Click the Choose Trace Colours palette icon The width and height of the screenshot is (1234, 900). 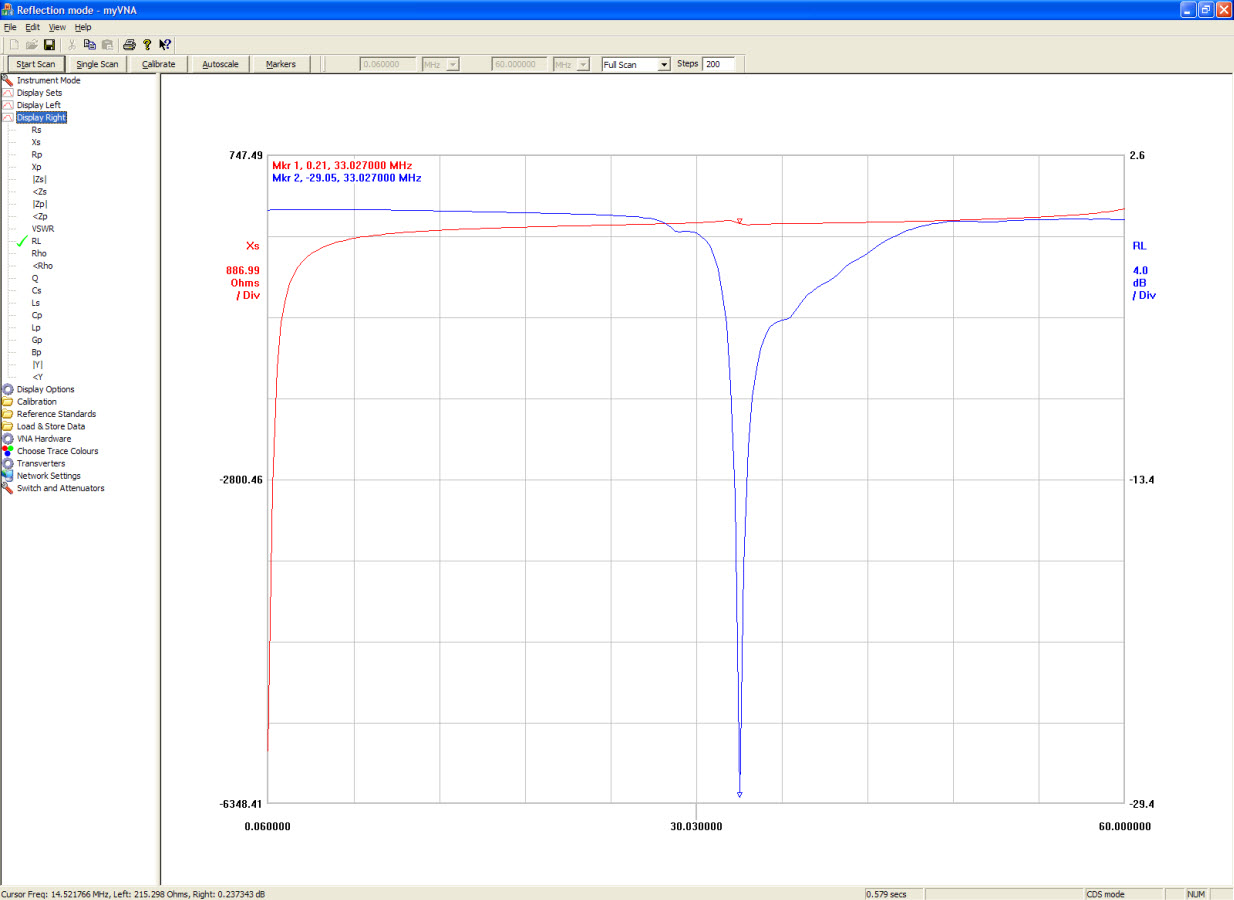pos(7,451)
